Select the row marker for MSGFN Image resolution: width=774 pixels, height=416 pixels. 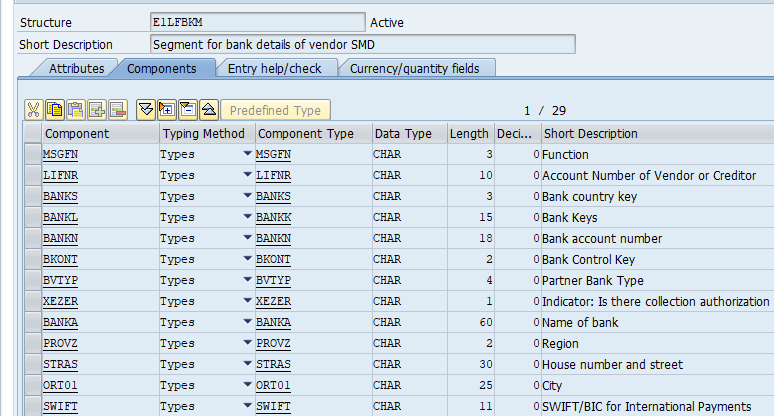[32, 155]
